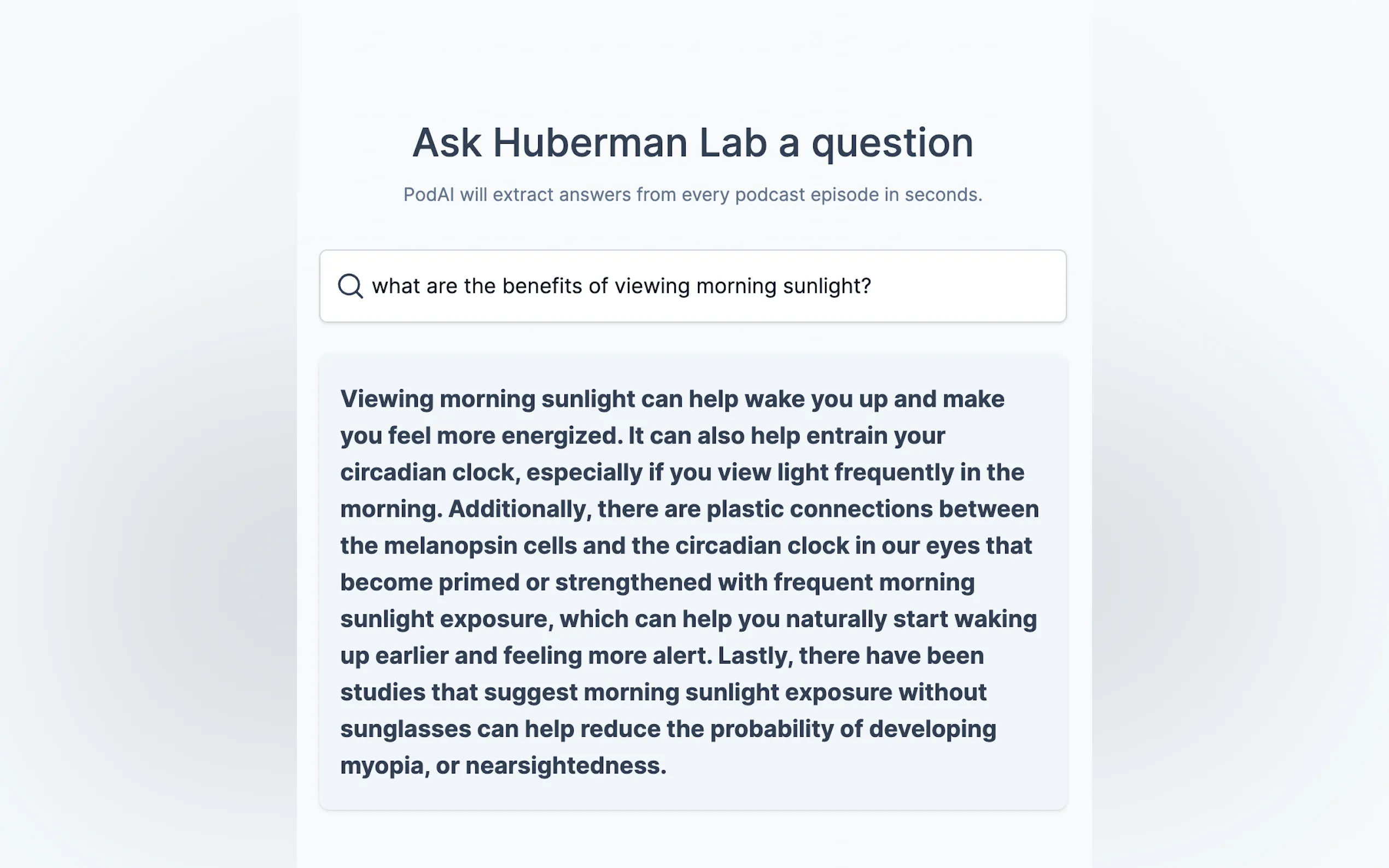The height and width of the screenshot is (868, 1389).
Task: Click the 'Ask Huberman Lab a question' heading
Action: click(x=692, y=143)
